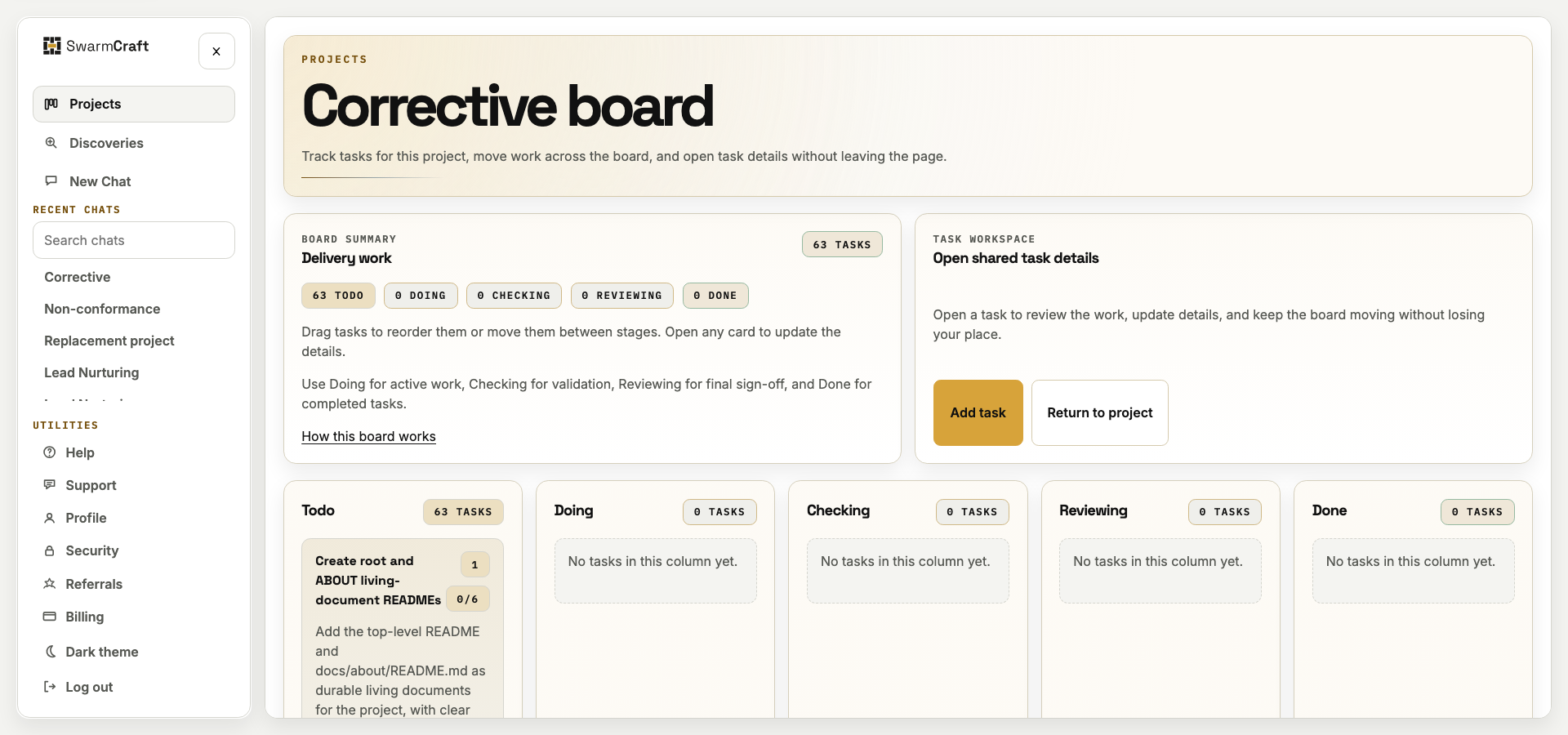Click the Help question-mark icon
Screen dimensions: 1568x735
50,452
